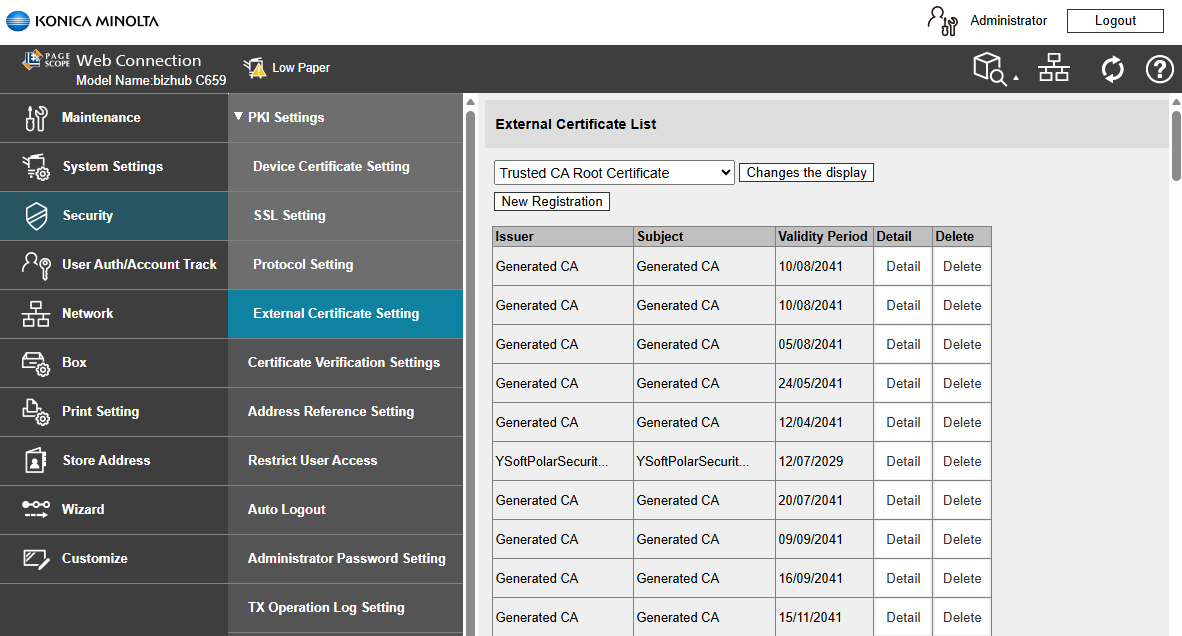
Task: Delete the YSoftPolarSecurit certificate
Action: (962, 461)
